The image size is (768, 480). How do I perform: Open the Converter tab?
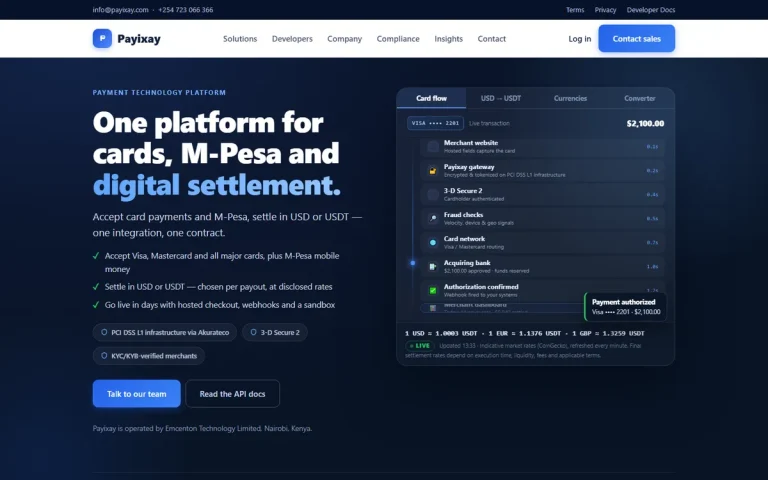[x=640, y=98]
